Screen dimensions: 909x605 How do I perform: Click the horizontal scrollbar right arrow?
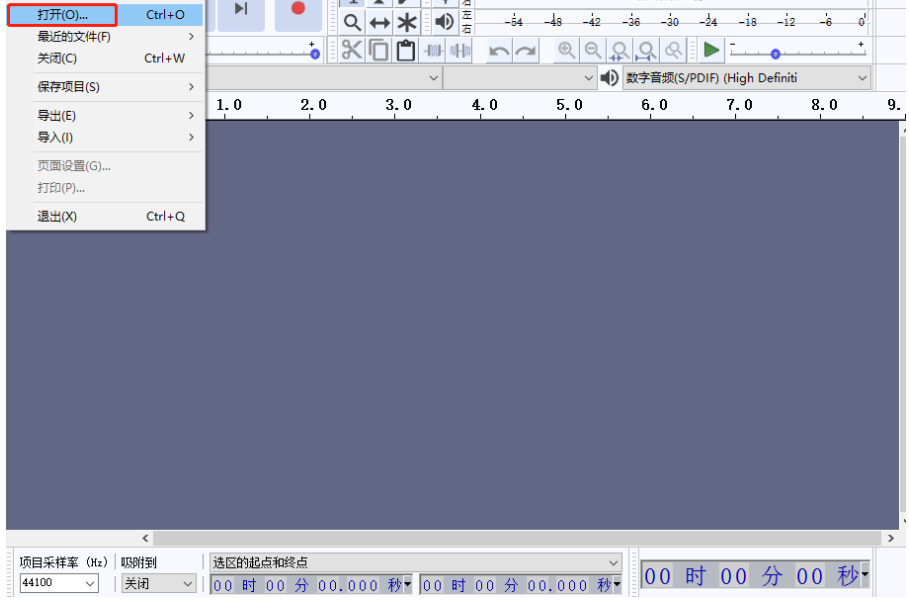(x=891, y=539)
